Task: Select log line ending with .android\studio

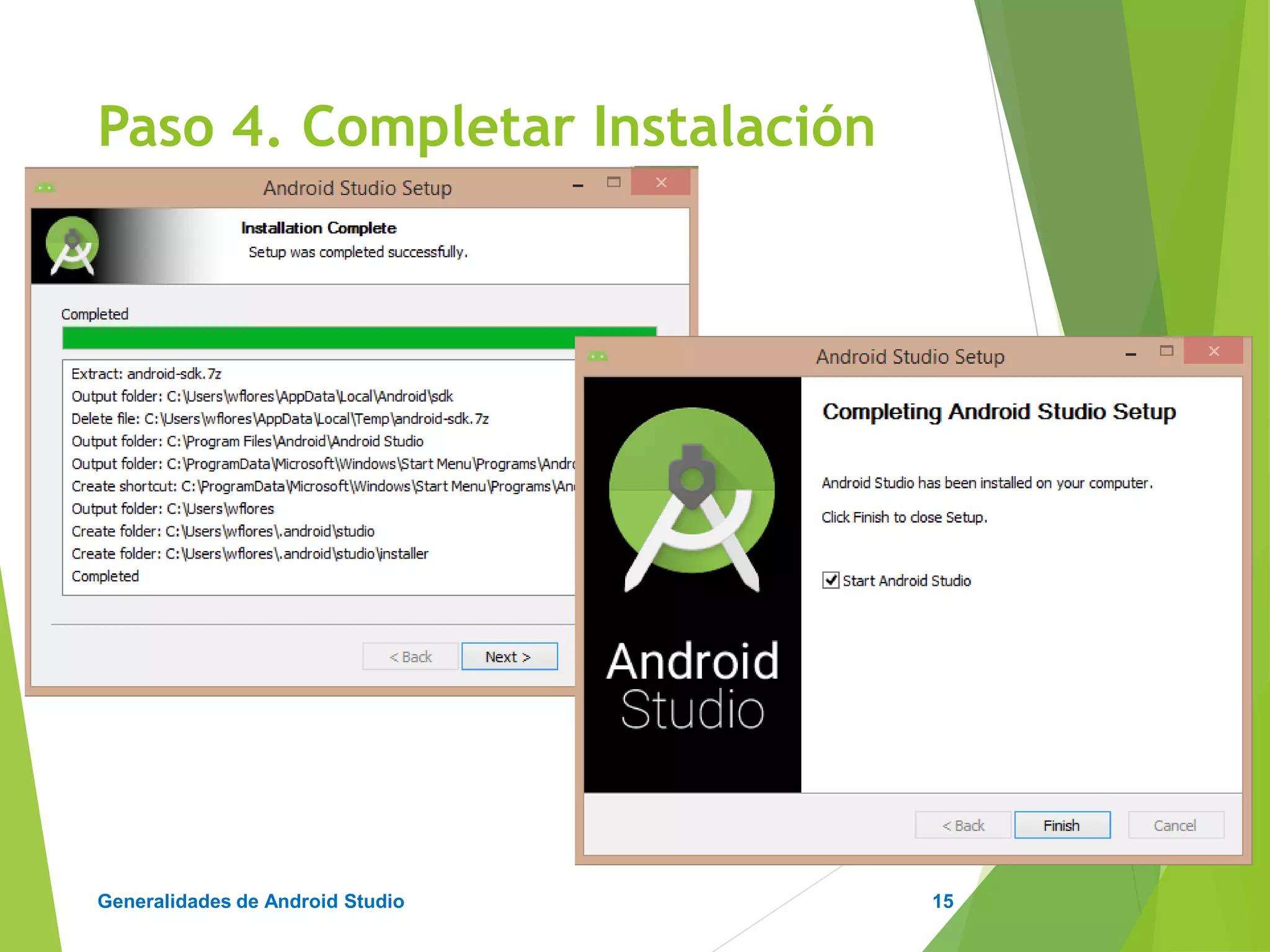Action: pos(223,531)
